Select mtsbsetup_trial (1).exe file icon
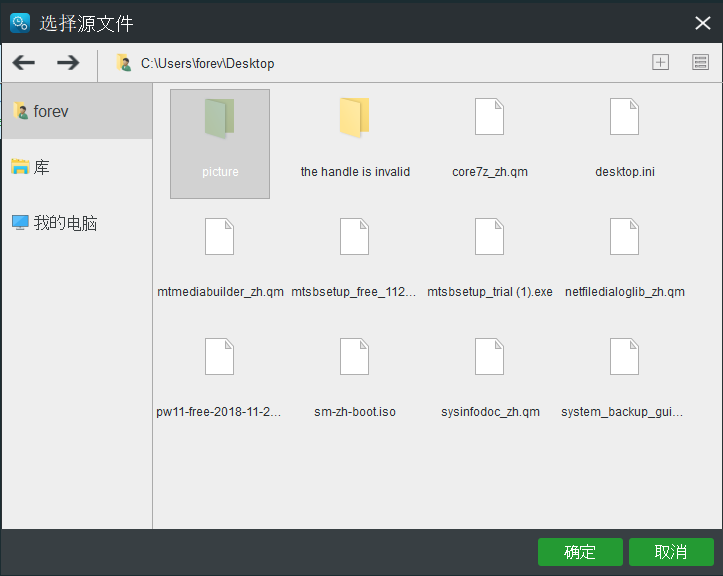Viewport: 723px width, 576px height. (489, 237)
